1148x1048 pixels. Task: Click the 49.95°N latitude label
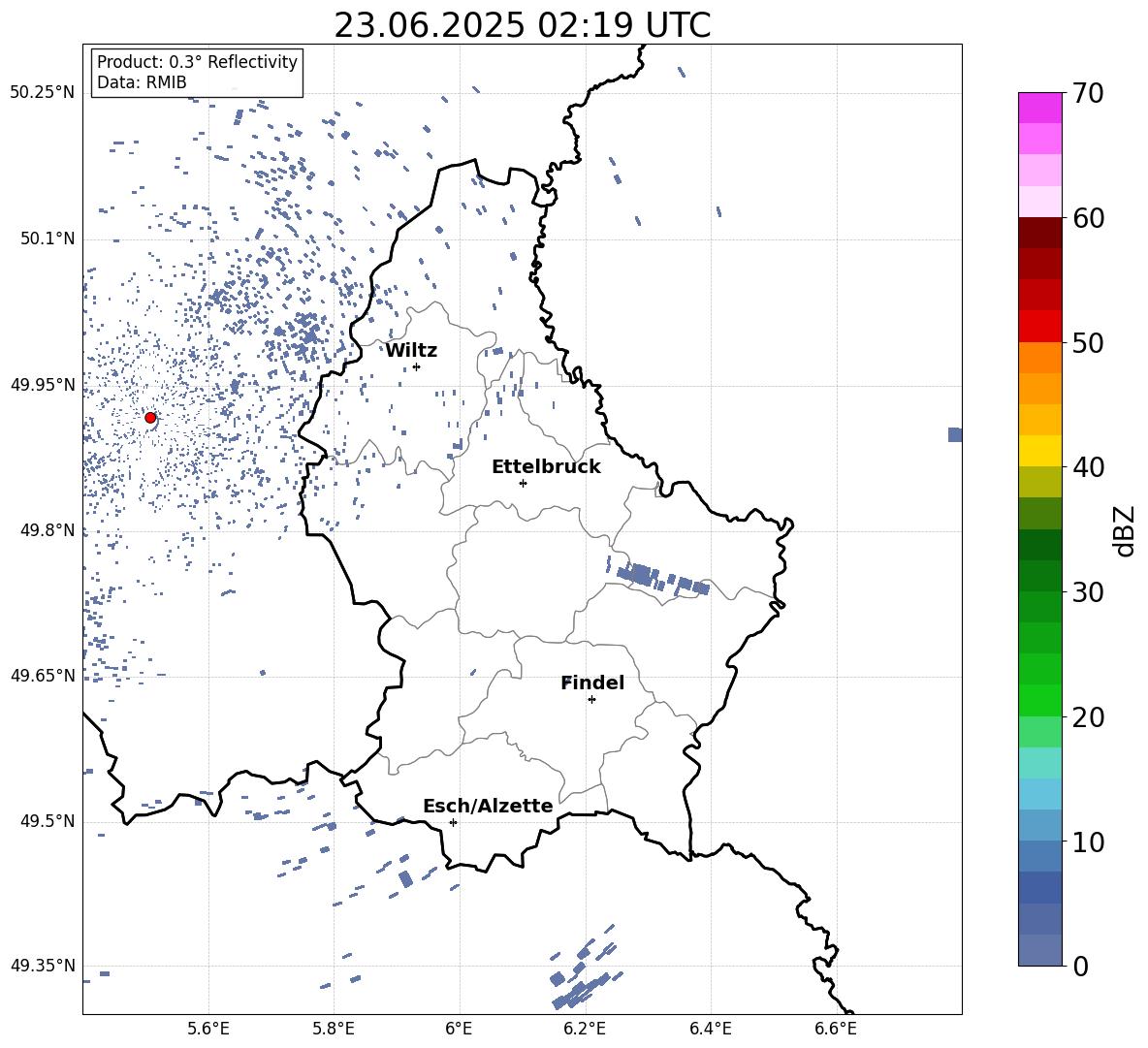click(x=43, y=385)
